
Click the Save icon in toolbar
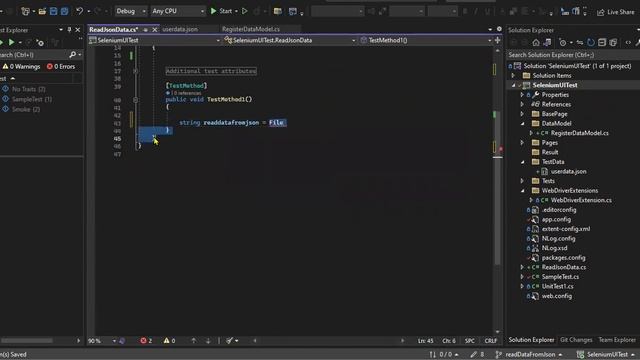pyautogui.click(x=53, y=11)
